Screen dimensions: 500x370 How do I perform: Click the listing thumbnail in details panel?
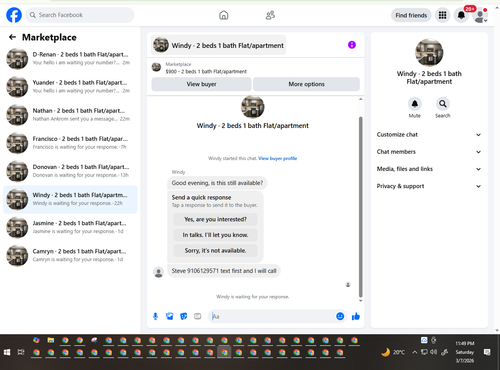429,52
